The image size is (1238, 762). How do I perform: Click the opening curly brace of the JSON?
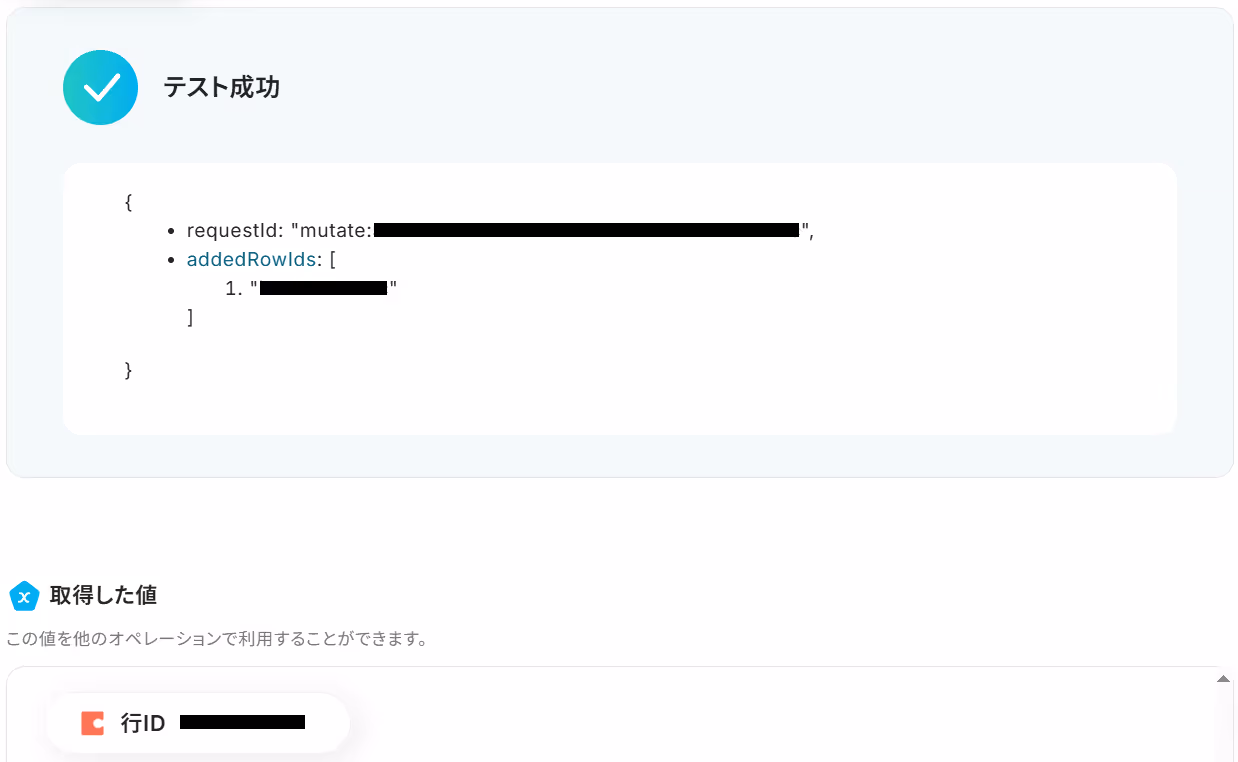(128, 202)
